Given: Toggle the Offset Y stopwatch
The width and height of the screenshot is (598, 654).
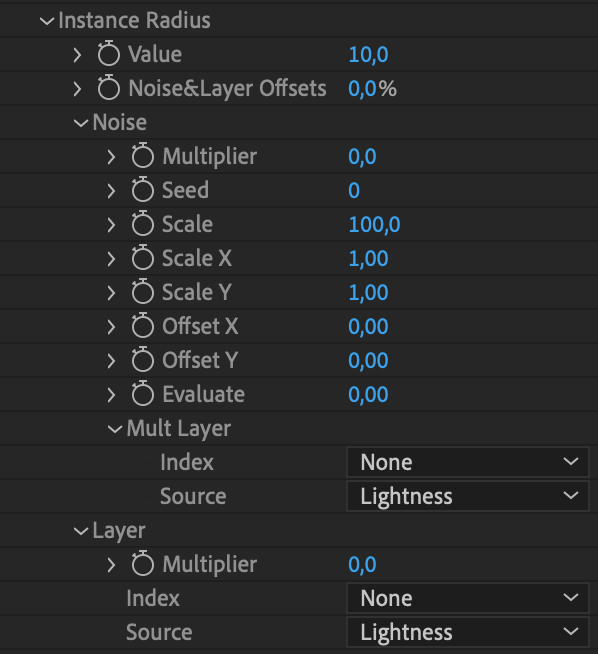Looking at the screenshot, I should coord(143,360).
